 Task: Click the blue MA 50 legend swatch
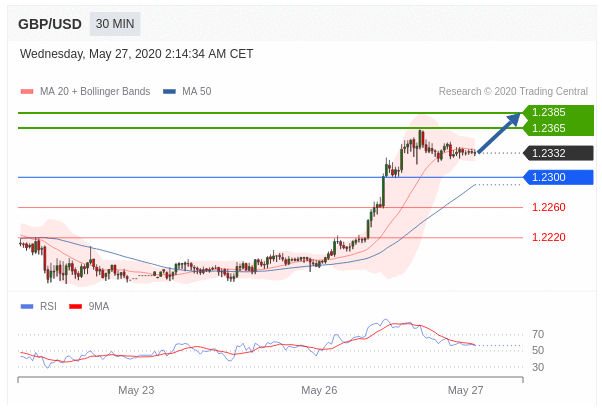pos(169,92)
